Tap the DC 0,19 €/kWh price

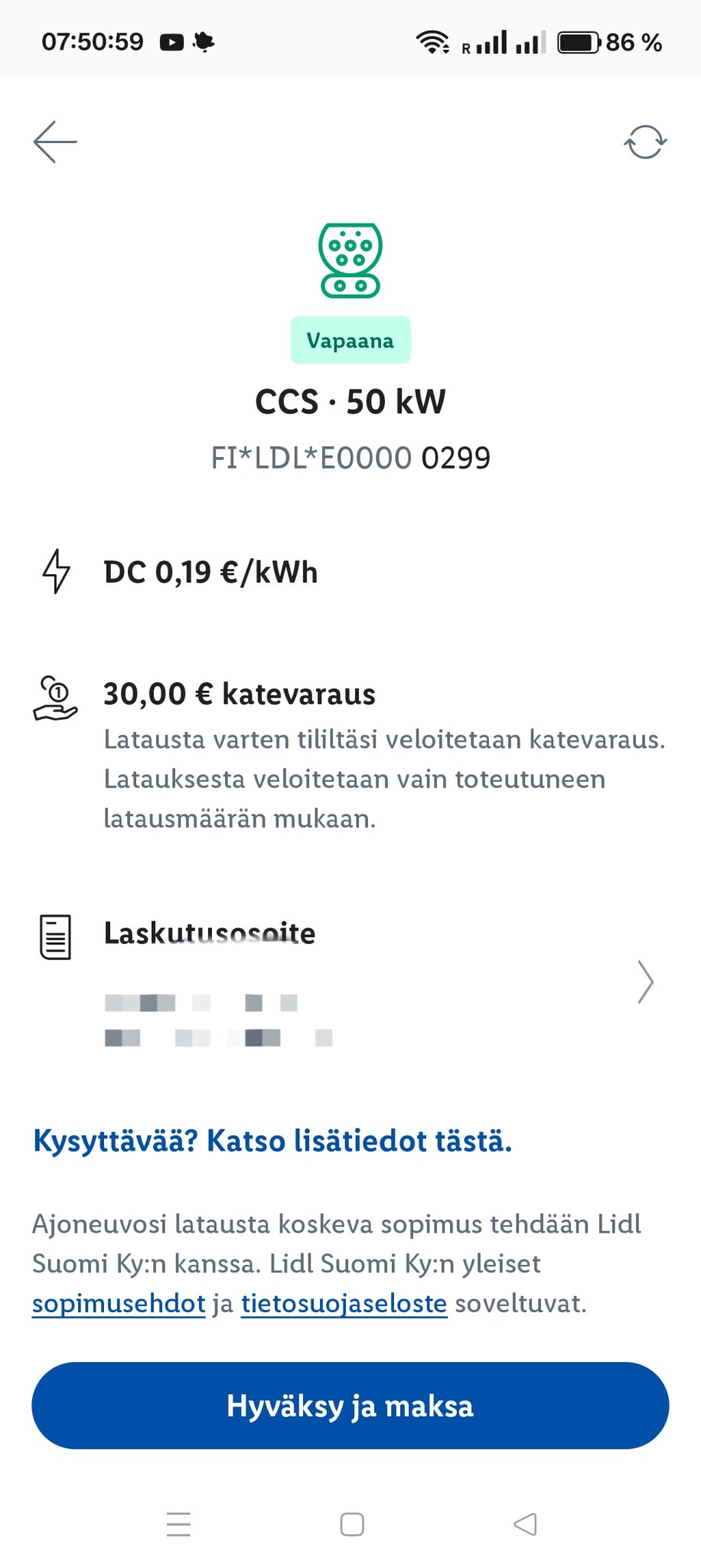[210, 572]
